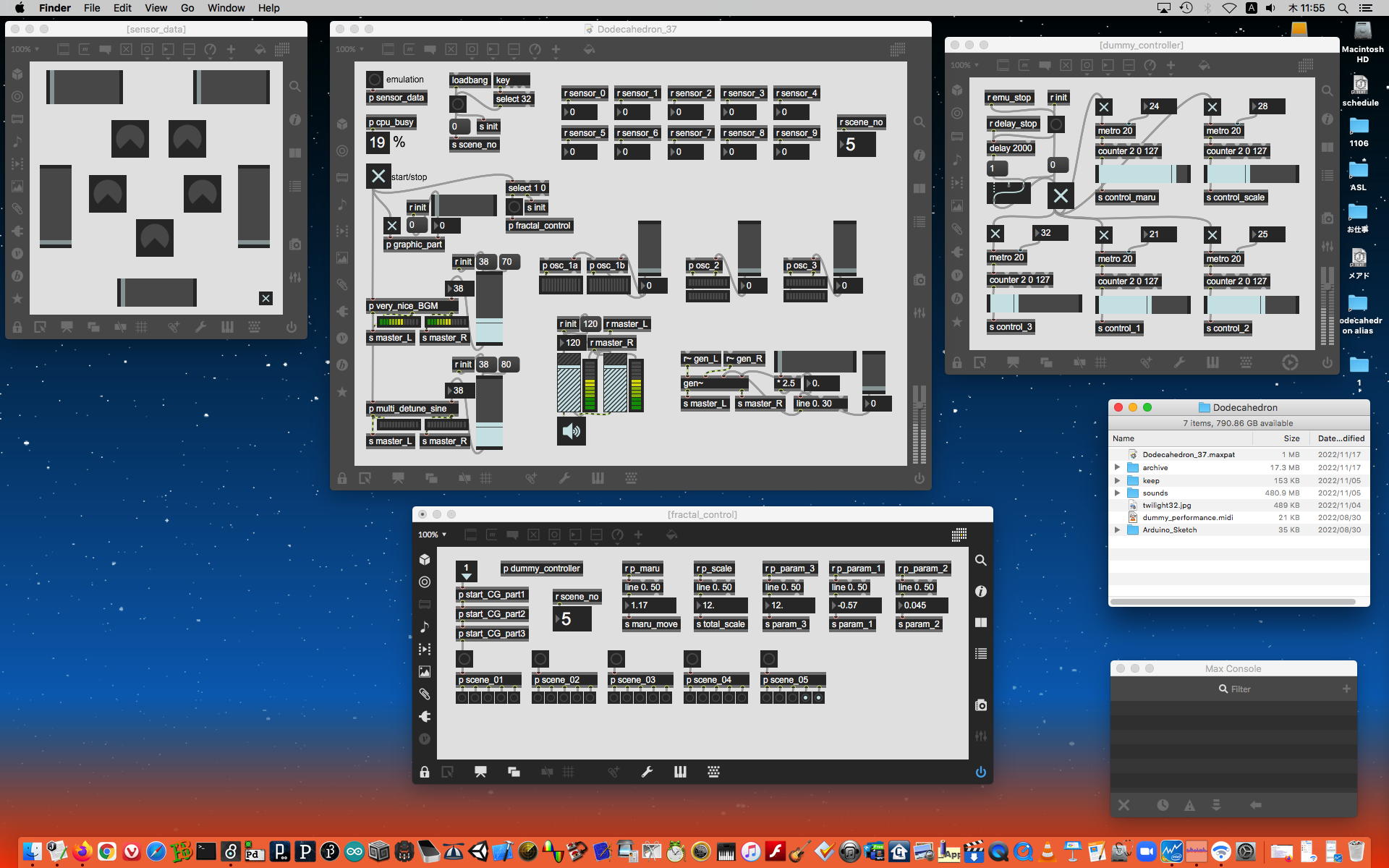Open the object browser cube icon in fractal_control
Screen dimensions: 1389x868
[425, 559]
